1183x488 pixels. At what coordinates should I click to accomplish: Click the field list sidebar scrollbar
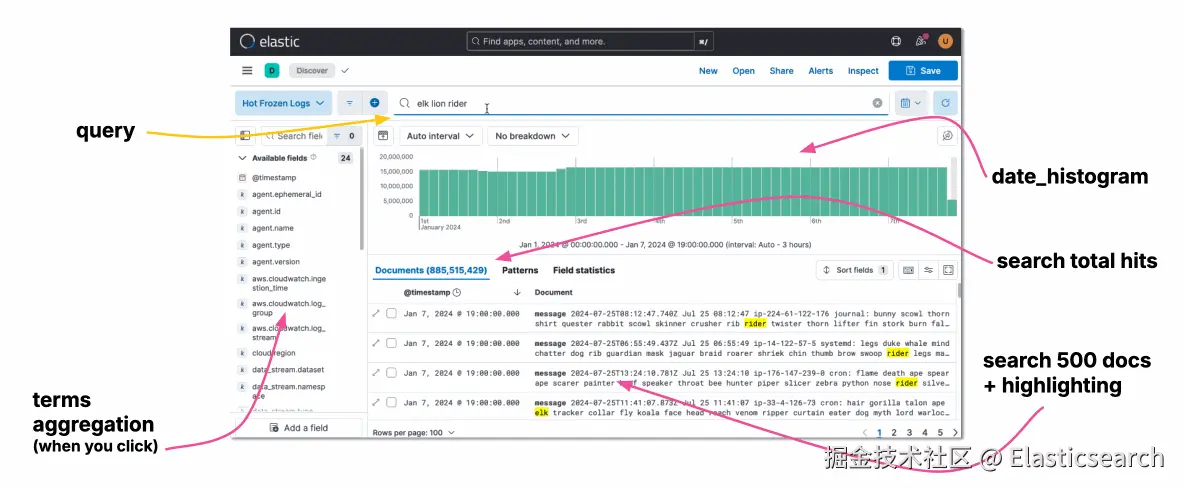click(362, 199)
